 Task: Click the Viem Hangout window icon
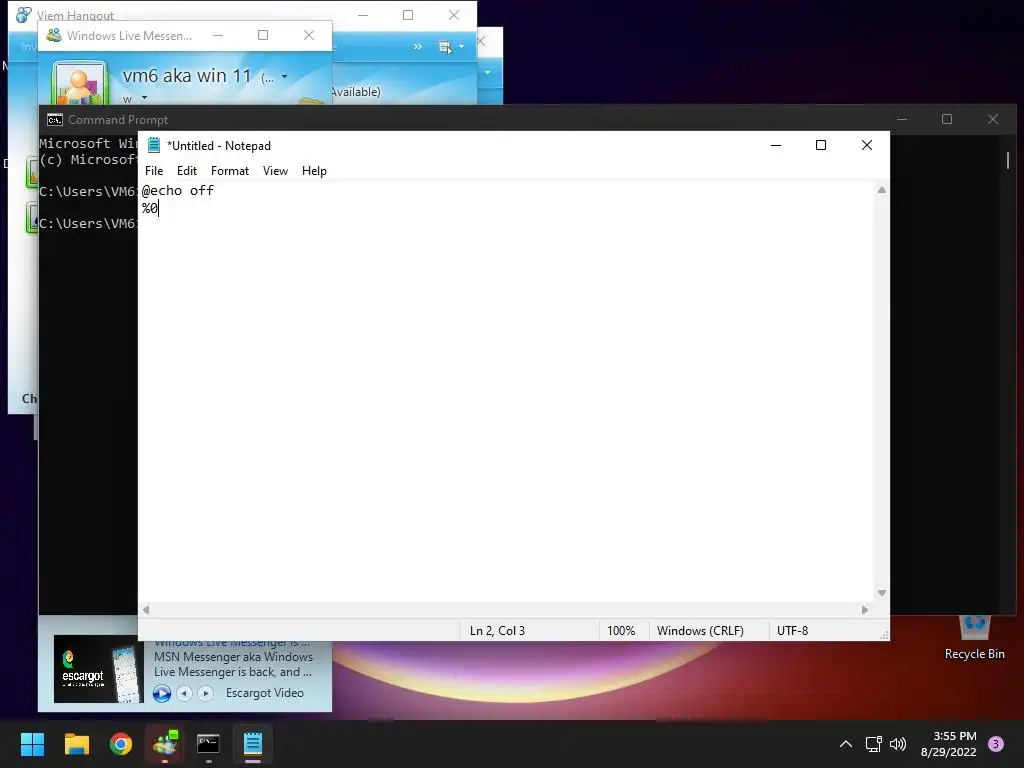pos(24,14)
